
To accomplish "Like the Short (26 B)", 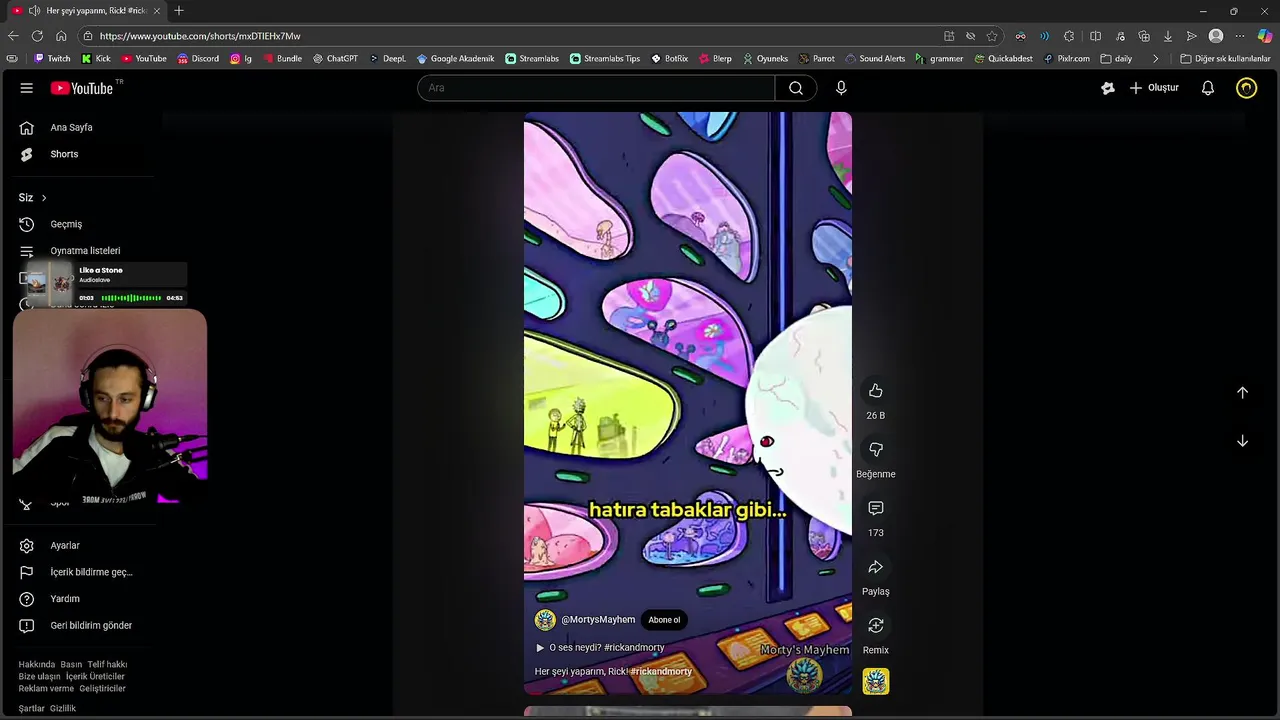I will point(876,391).
